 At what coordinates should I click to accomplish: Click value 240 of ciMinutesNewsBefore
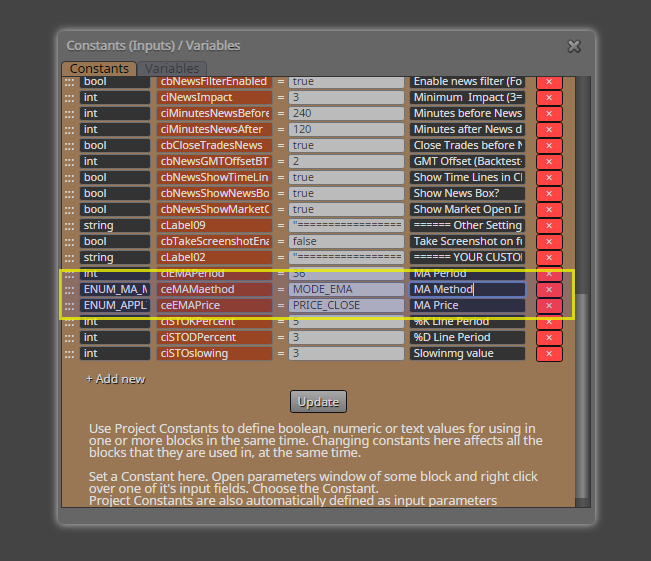(347, 113)
